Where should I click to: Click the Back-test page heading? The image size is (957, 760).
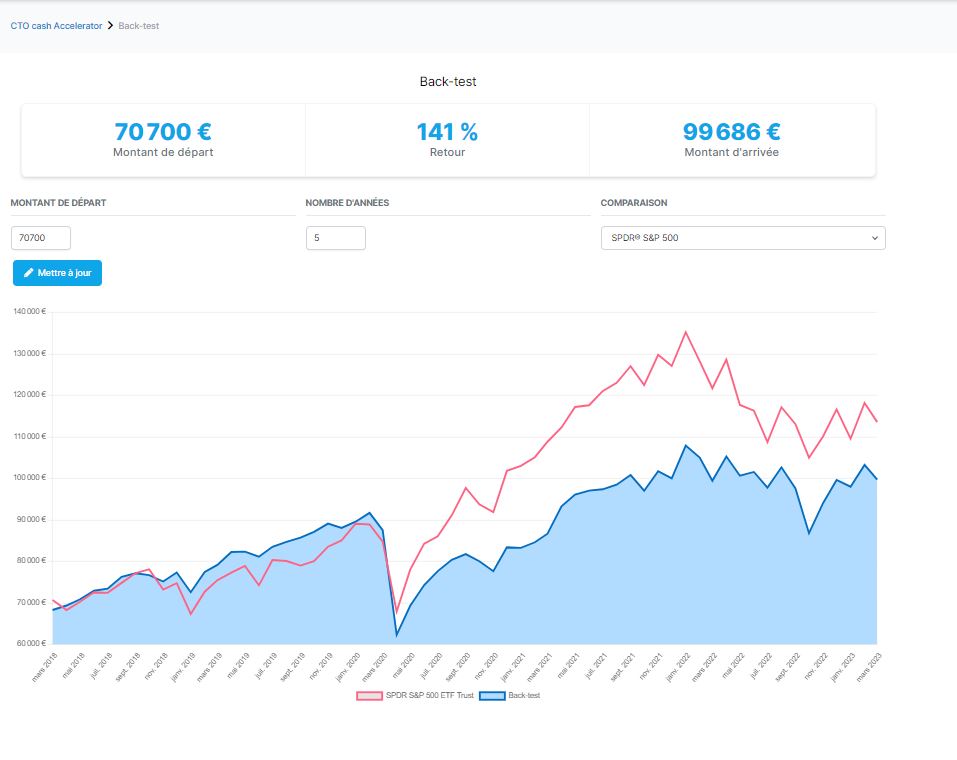point(448,82)
